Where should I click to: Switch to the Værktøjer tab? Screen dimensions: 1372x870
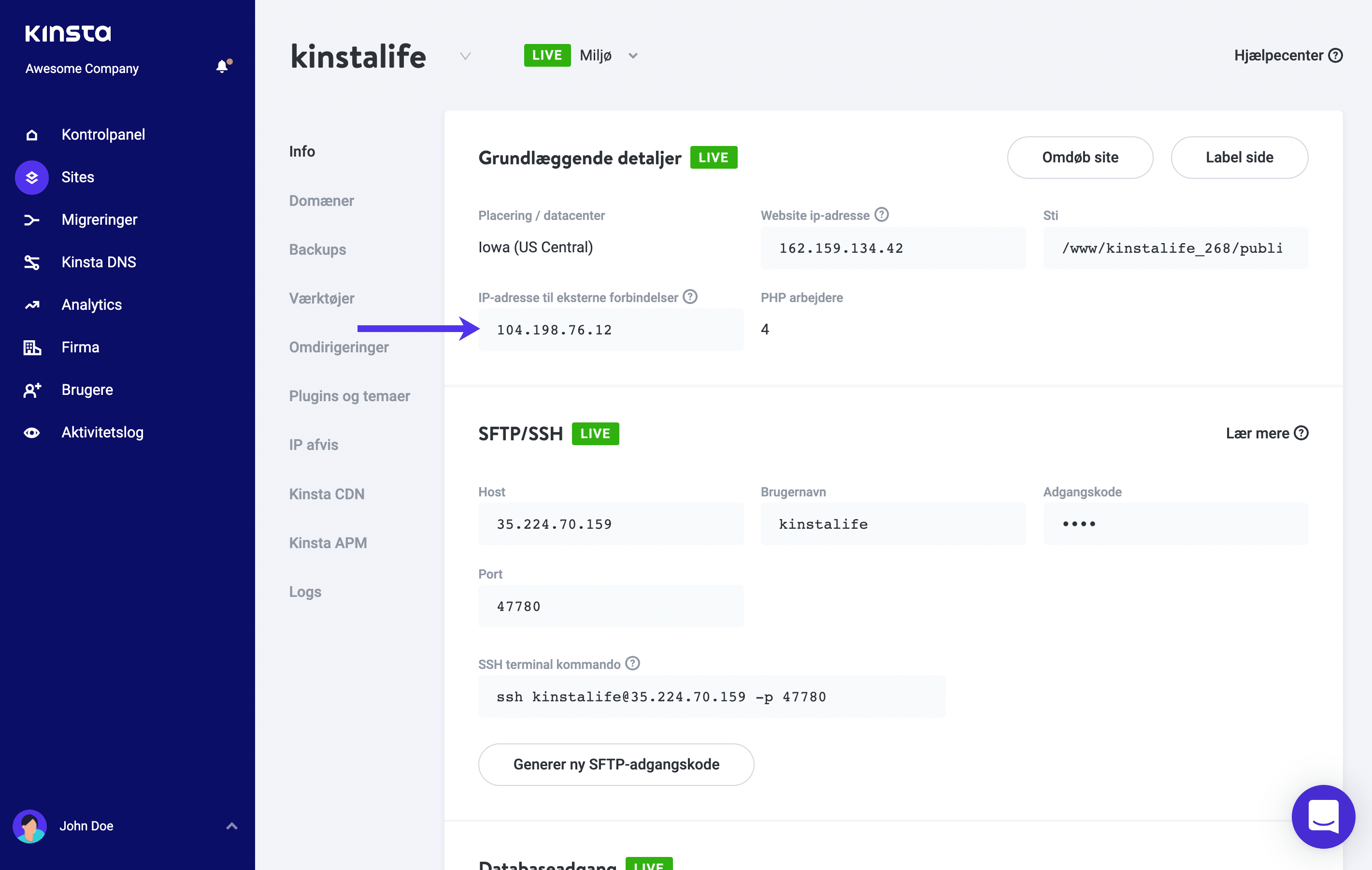(321, 299)
